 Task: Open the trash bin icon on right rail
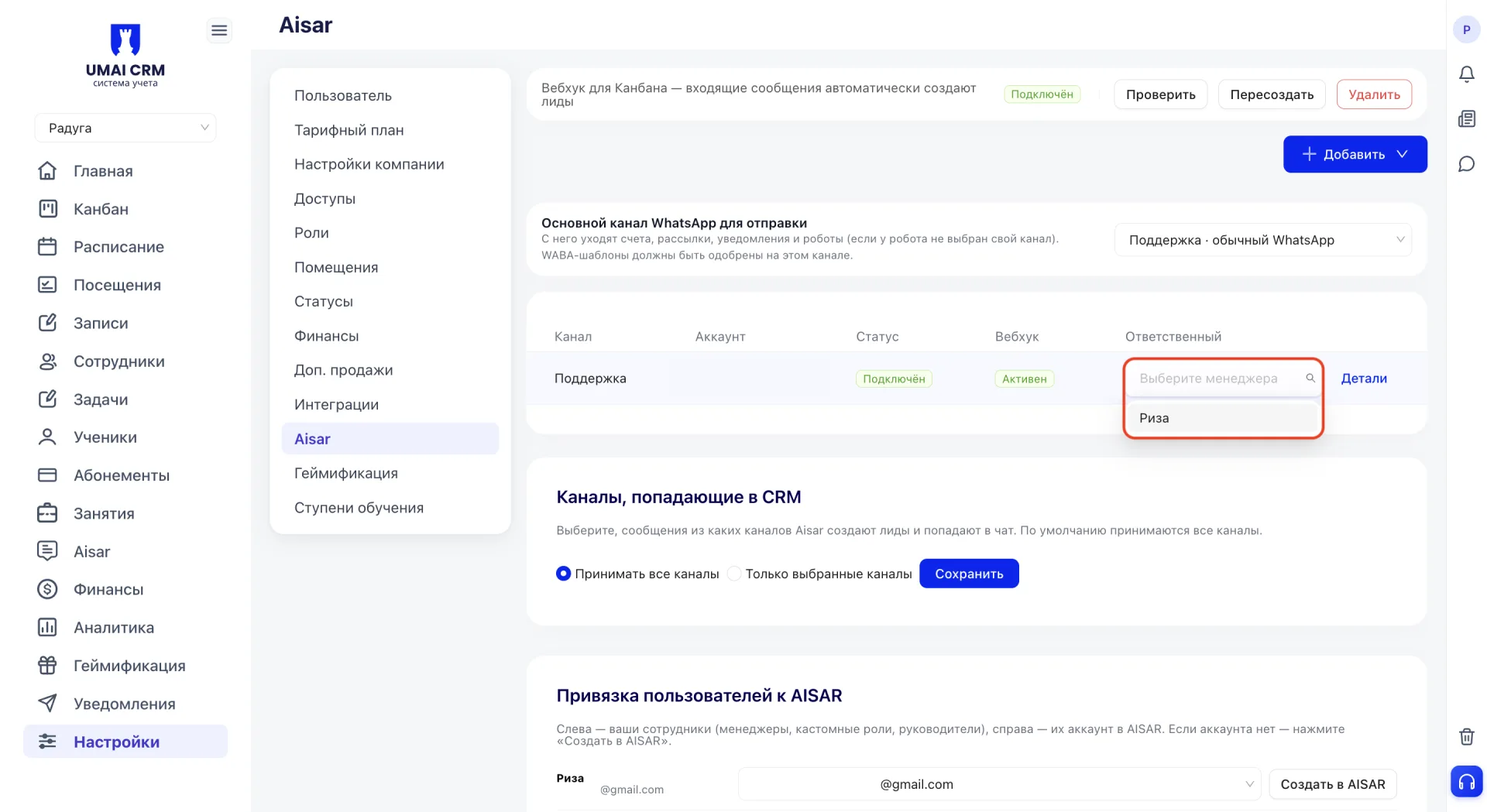tap(1466, 736)
